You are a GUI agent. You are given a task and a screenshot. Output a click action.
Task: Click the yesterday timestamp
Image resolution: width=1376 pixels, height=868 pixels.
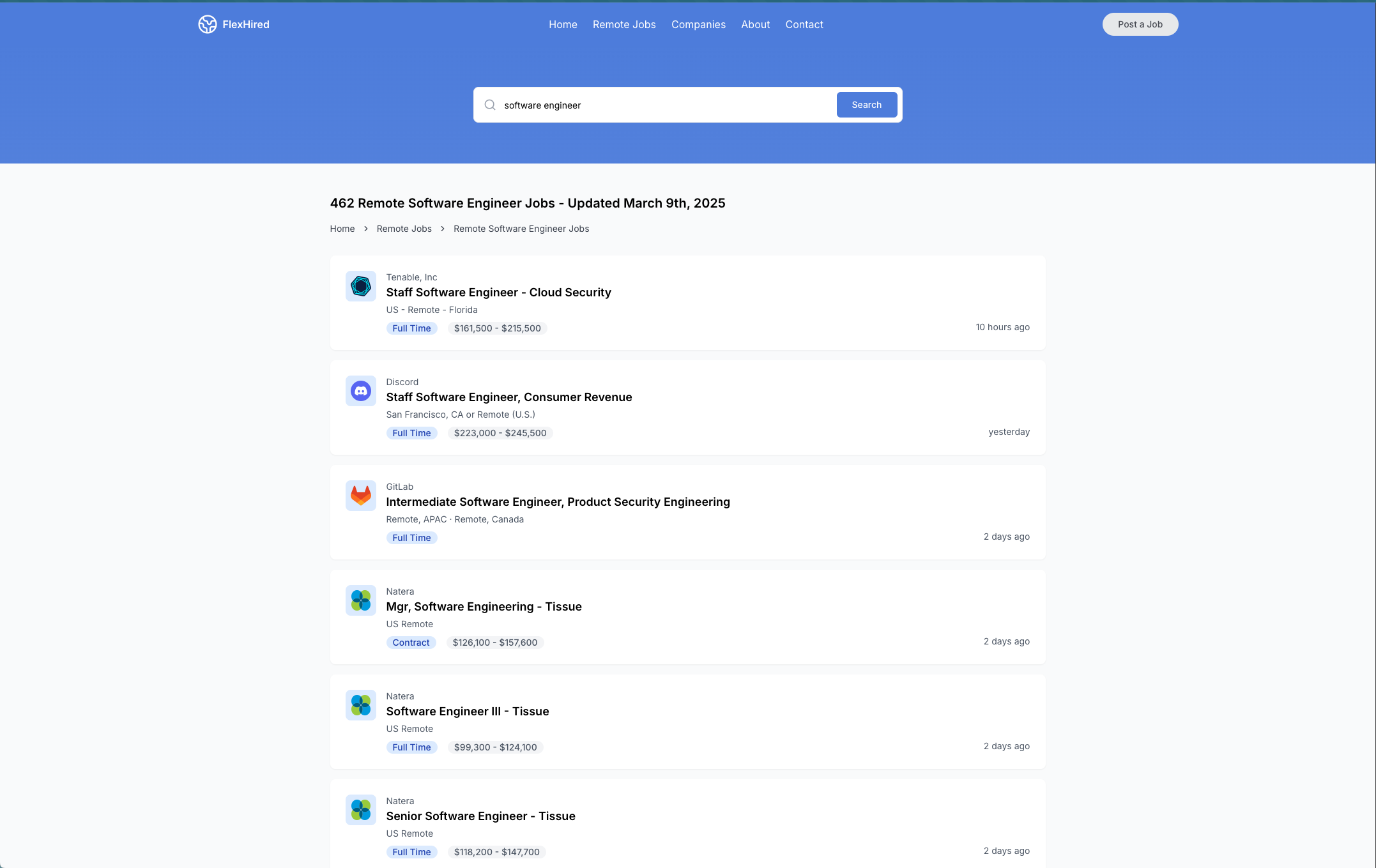[x=1009, y=432]
